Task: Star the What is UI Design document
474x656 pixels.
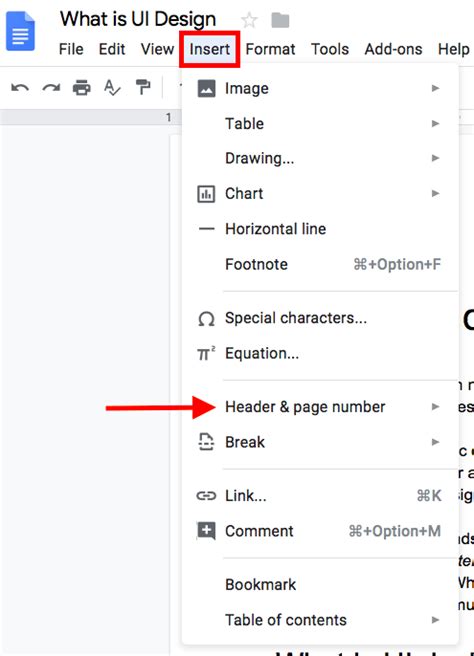Action: pyautogui.click(x=249, y=20)
